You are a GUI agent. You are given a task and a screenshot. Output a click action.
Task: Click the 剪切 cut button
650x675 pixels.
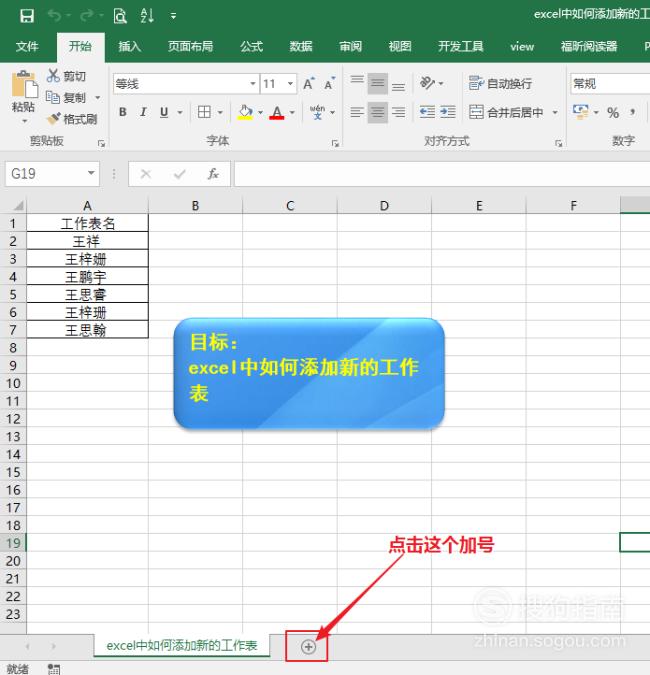pyautogui.click(x=66, y=76)
